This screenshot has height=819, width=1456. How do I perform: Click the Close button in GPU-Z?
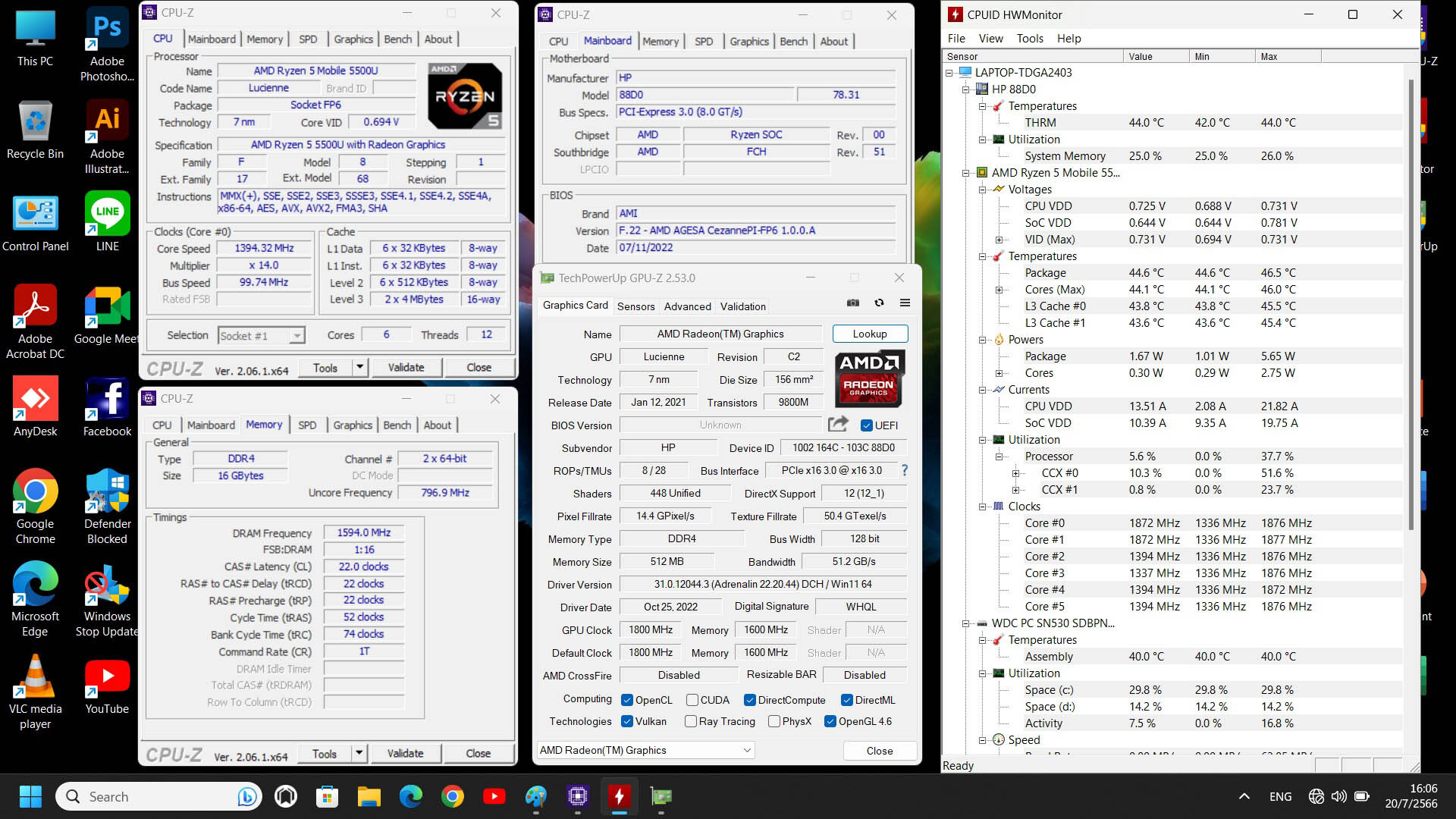879,751
